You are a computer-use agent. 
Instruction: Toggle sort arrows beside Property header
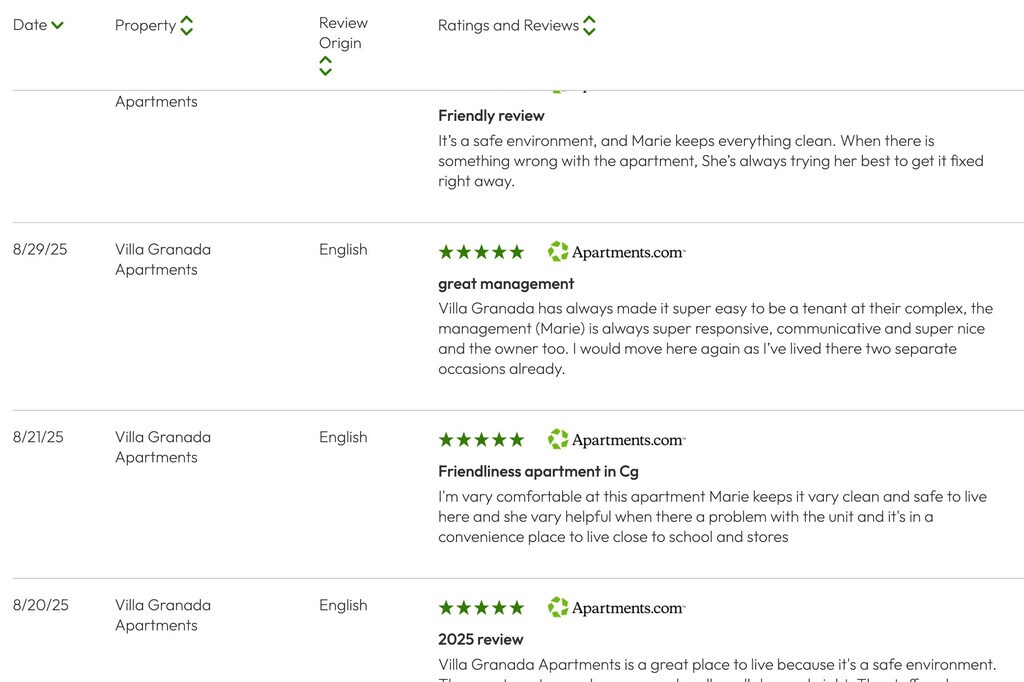186,26
